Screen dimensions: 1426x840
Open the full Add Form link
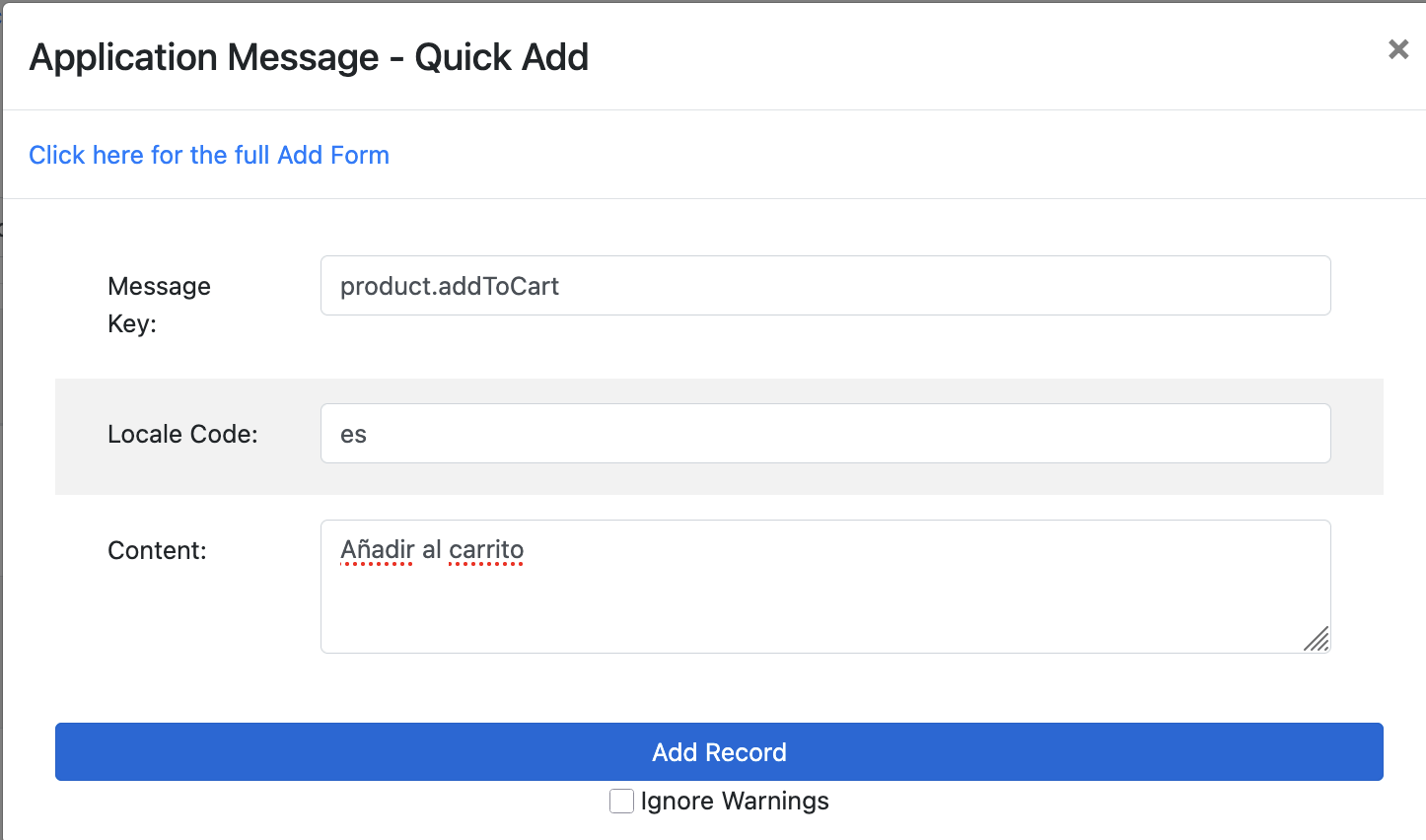[x=209, y=155]
